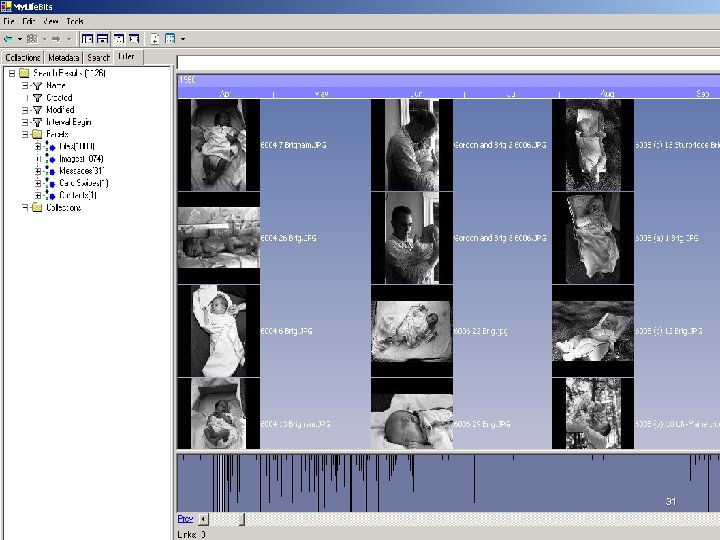Screen dimensions: 720x540
Task: Open the Tools menu
Action: 75,22
